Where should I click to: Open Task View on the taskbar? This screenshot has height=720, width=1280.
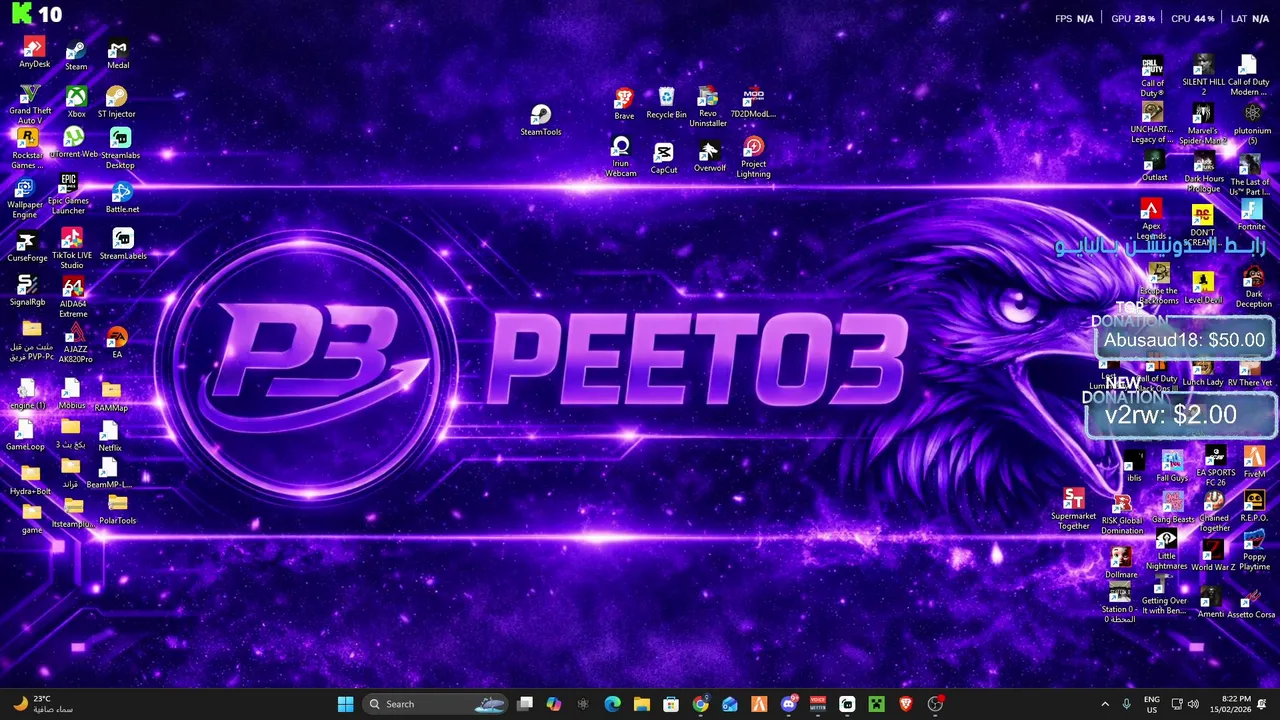(525, 704)
